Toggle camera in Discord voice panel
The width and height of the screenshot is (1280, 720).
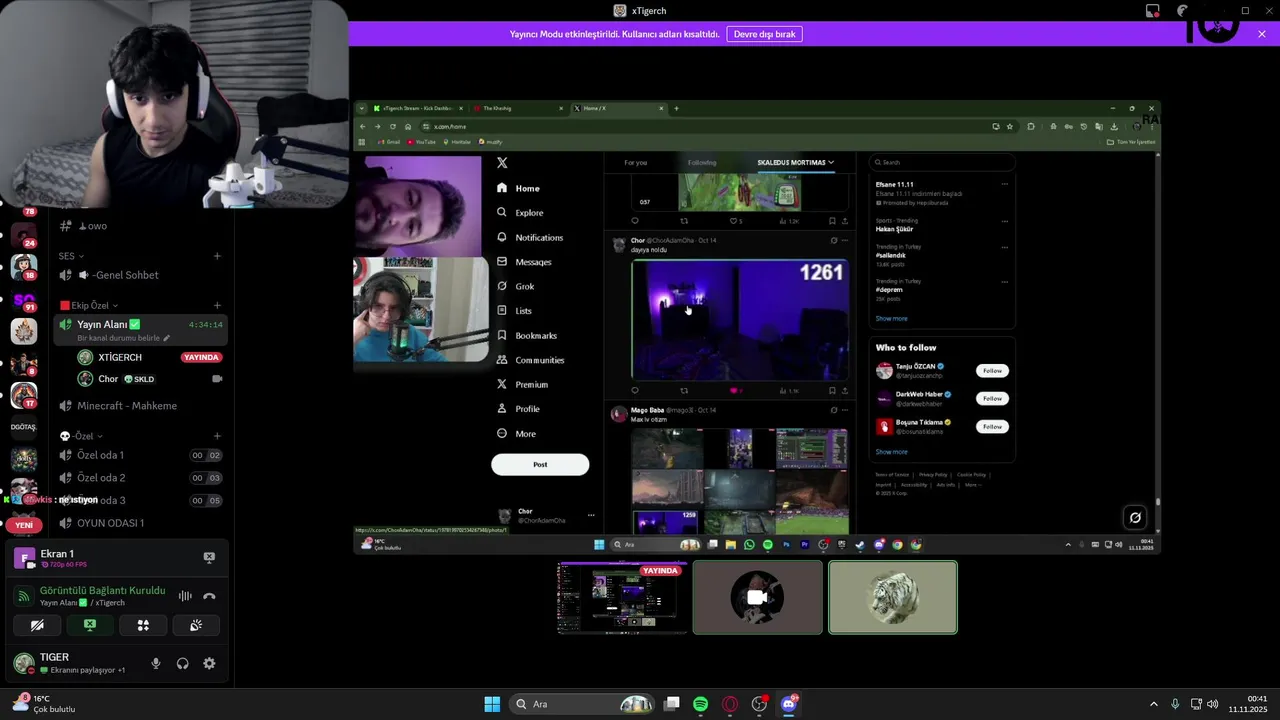coord(37,625)
